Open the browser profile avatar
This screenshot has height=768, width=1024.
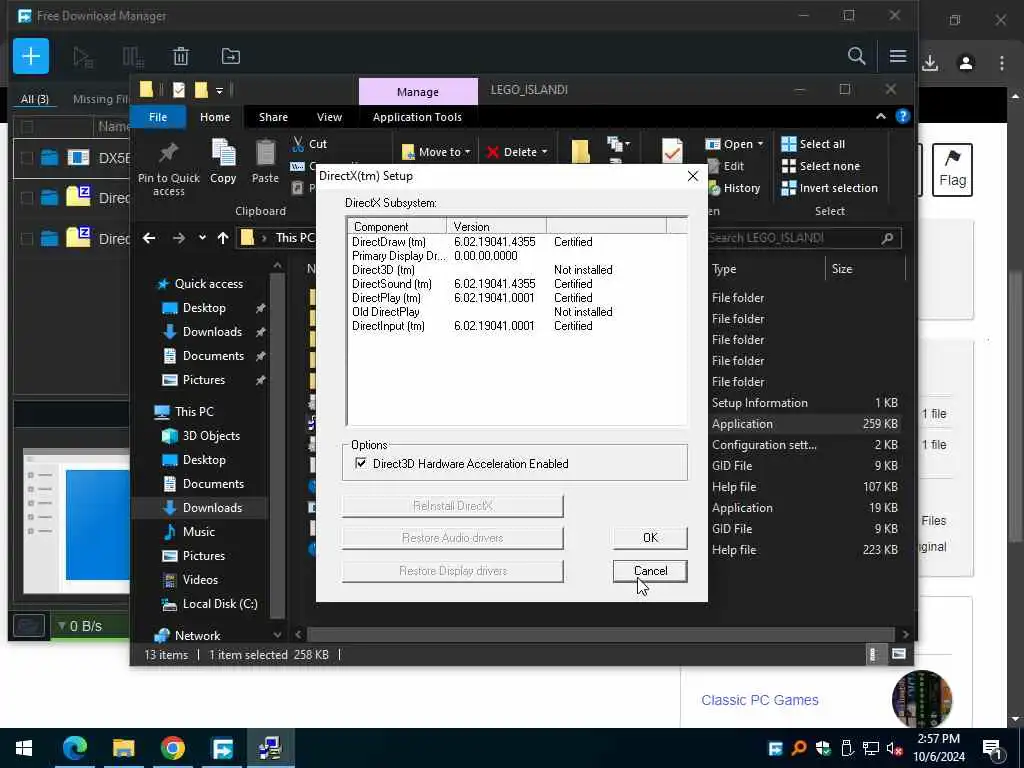click(x=966, y=63)
